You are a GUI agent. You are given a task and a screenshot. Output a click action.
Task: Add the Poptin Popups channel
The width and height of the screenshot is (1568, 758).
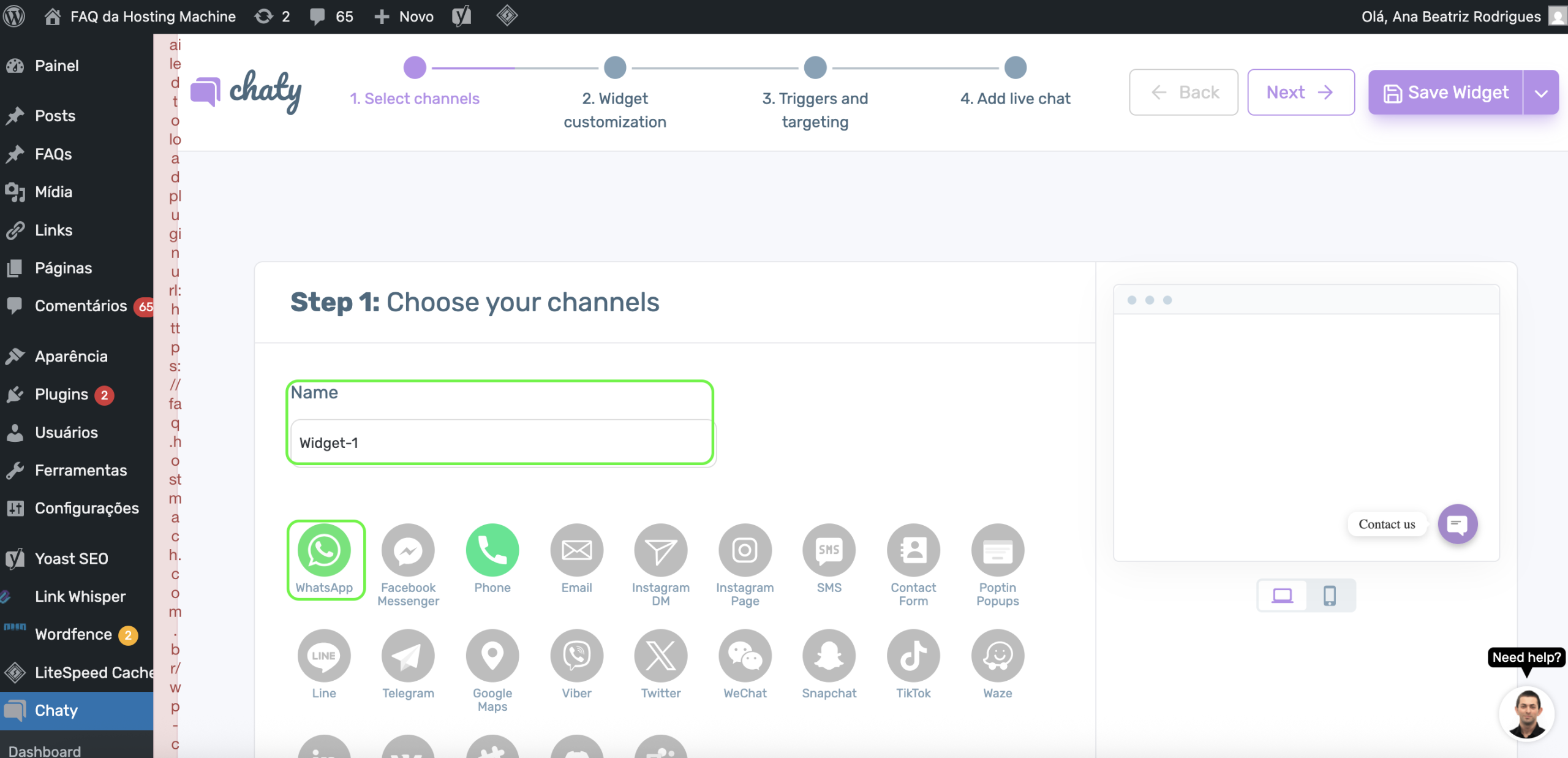tap(998, 550)
